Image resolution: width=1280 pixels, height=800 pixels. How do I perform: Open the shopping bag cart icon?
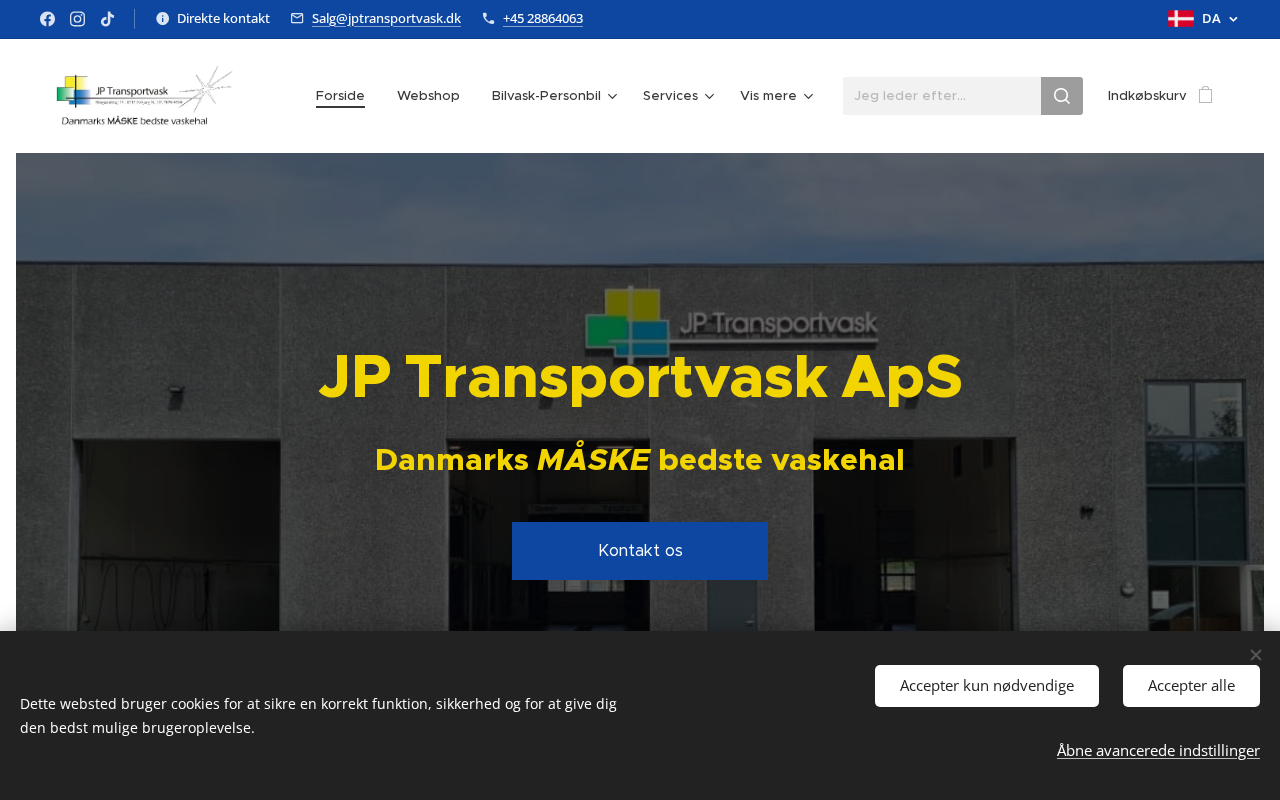[1205, 95]
